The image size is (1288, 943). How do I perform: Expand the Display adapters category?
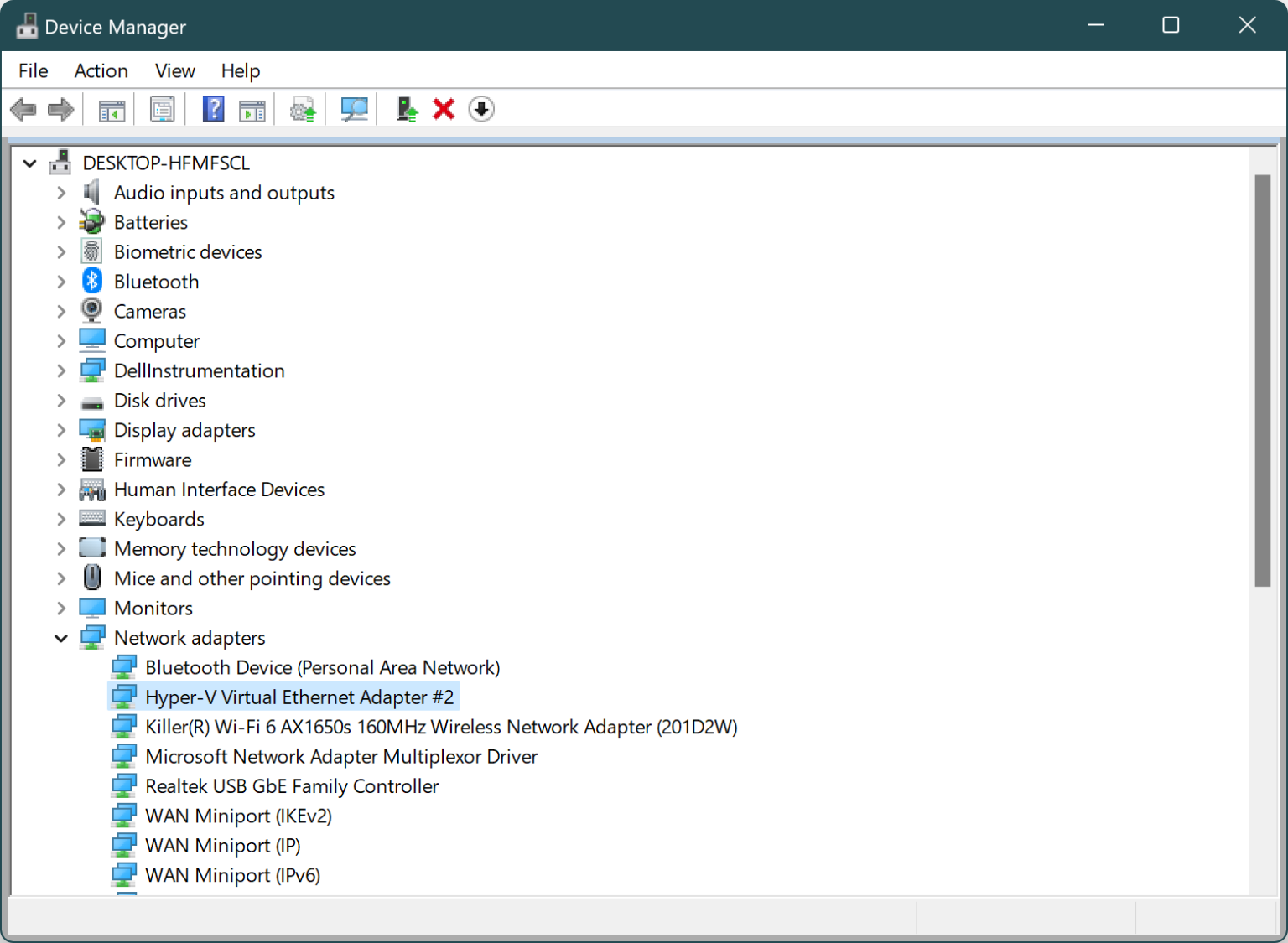(x=61, y=431)
